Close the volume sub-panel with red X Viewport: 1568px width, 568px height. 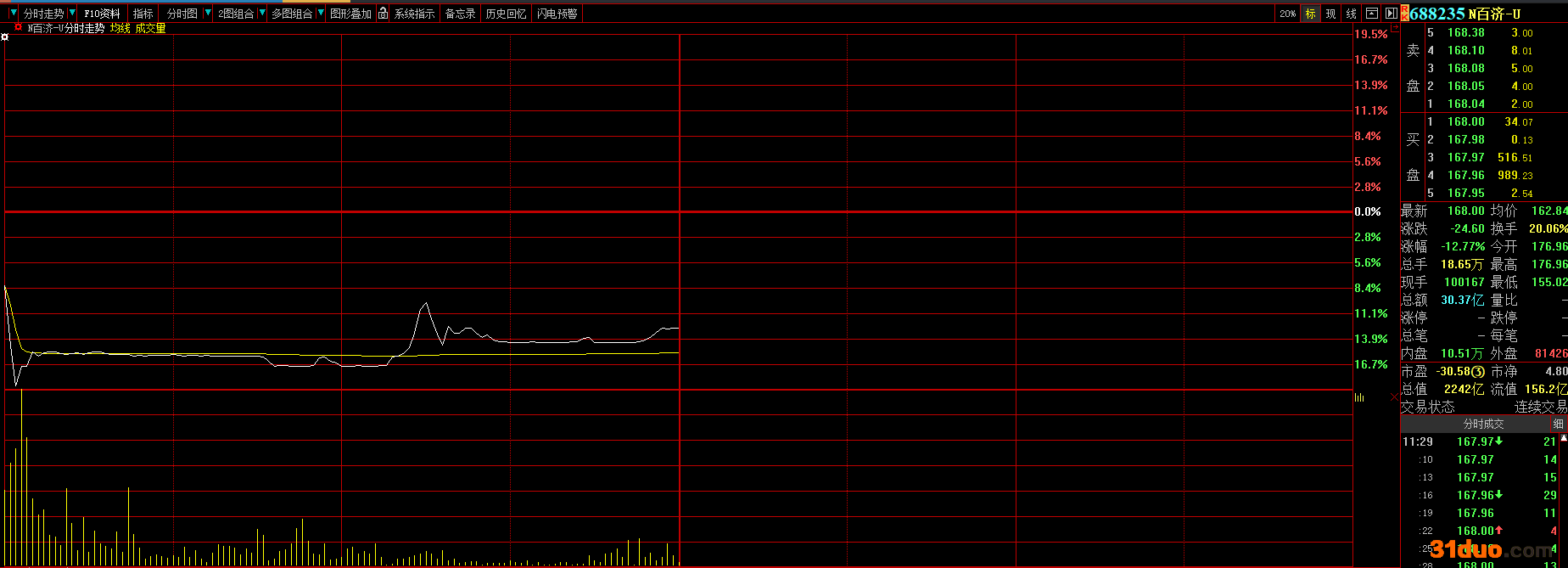pyautogui.click(x=1394, y=397)
